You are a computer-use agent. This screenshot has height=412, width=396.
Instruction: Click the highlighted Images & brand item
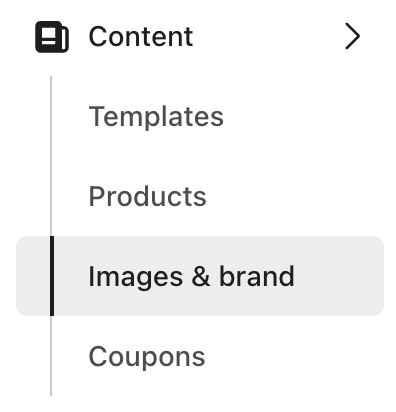pos(200,276)
